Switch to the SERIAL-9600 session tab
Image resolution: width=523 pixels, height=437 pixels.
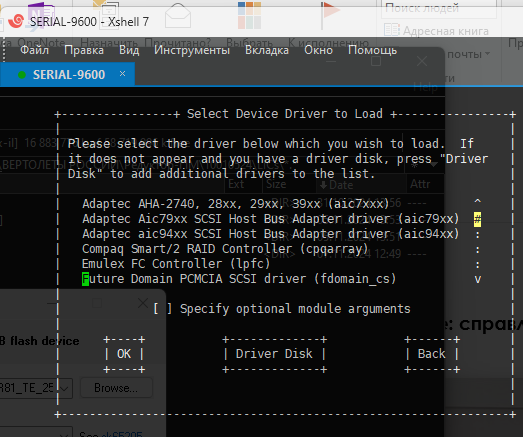(x=68, y=74)
